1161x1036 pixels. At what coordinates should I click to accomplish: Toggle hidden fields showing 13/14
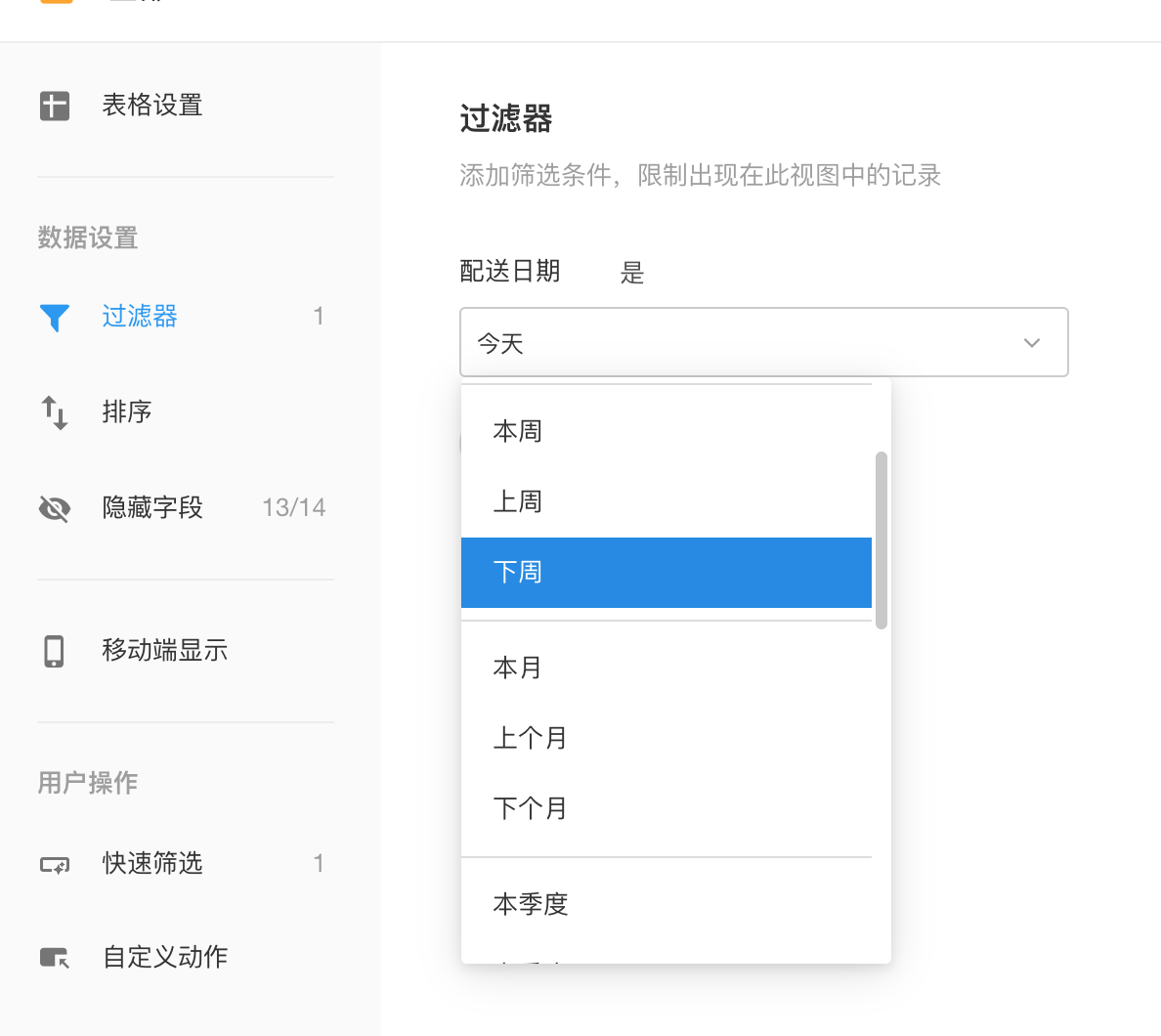pyautogui.click(x=292, y=507)
